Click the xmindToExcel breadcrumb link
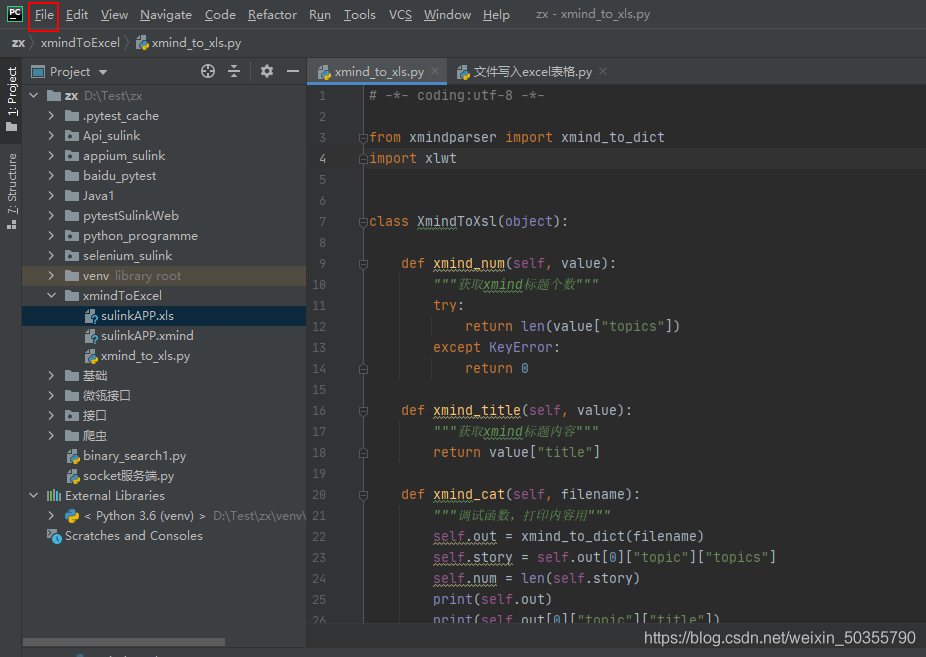 pos(80,43)
